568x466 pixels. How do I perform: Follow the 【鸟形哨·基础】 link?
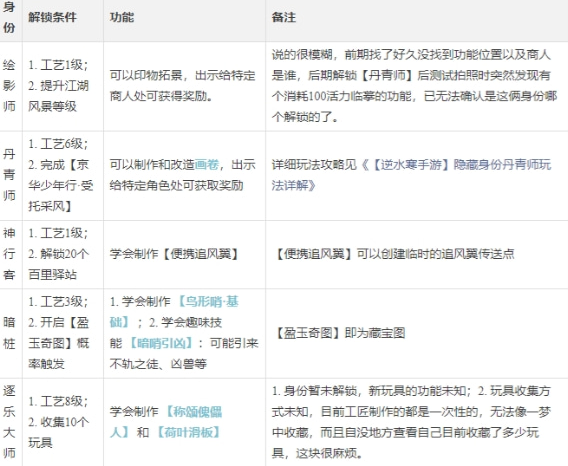174,312
